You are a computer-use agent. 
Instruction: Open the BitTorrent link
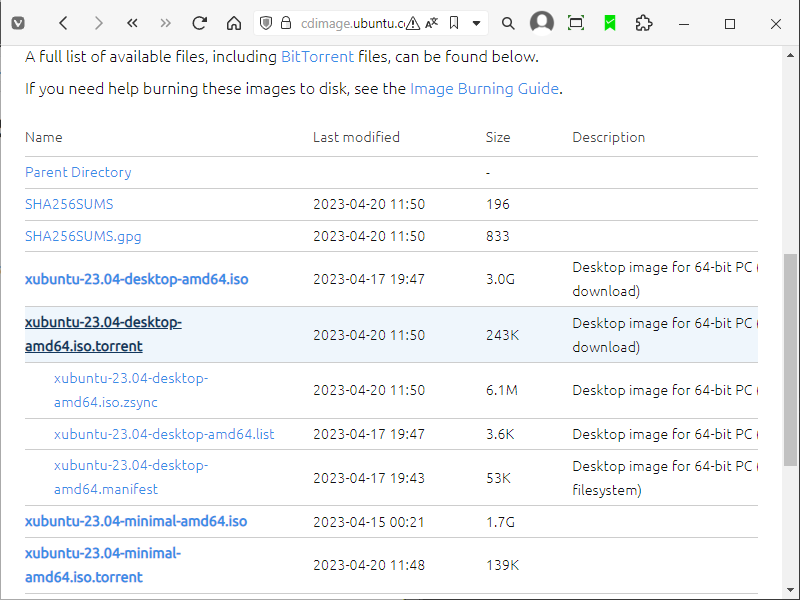[317, 57]
